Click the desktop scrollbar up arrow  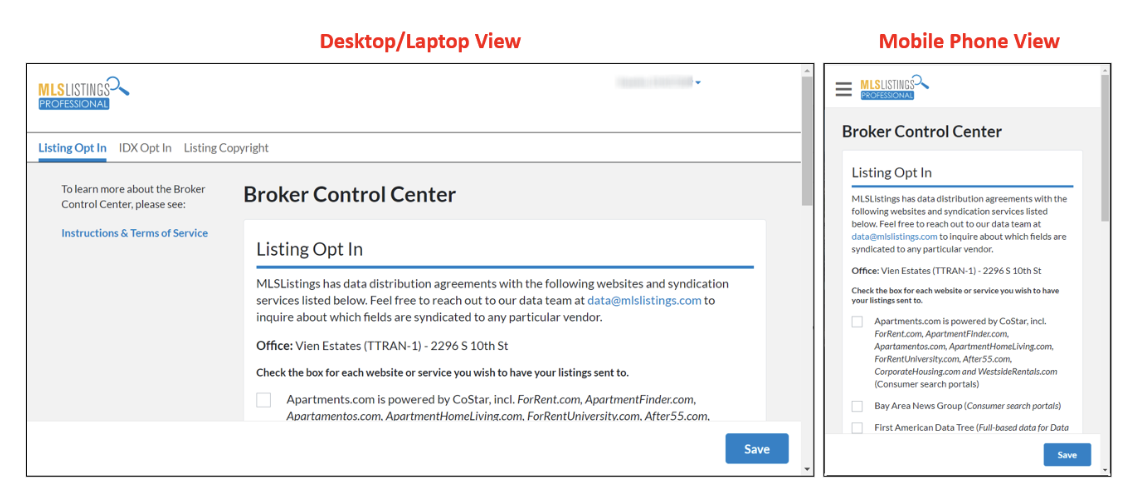pos(808,70)
